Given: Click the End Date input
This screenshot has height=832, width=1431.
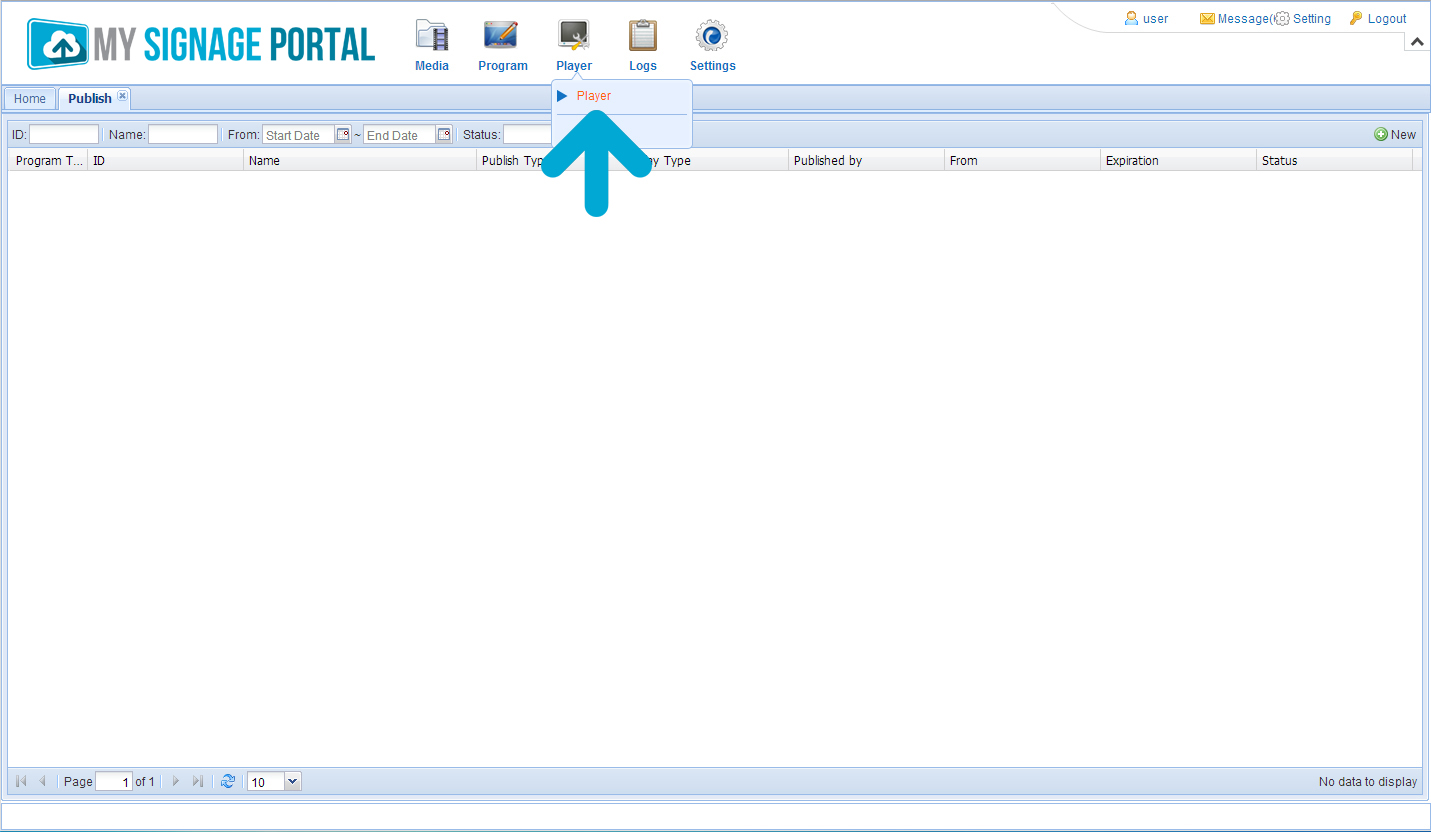Looking at the screenshot, I should click(399, 135).
